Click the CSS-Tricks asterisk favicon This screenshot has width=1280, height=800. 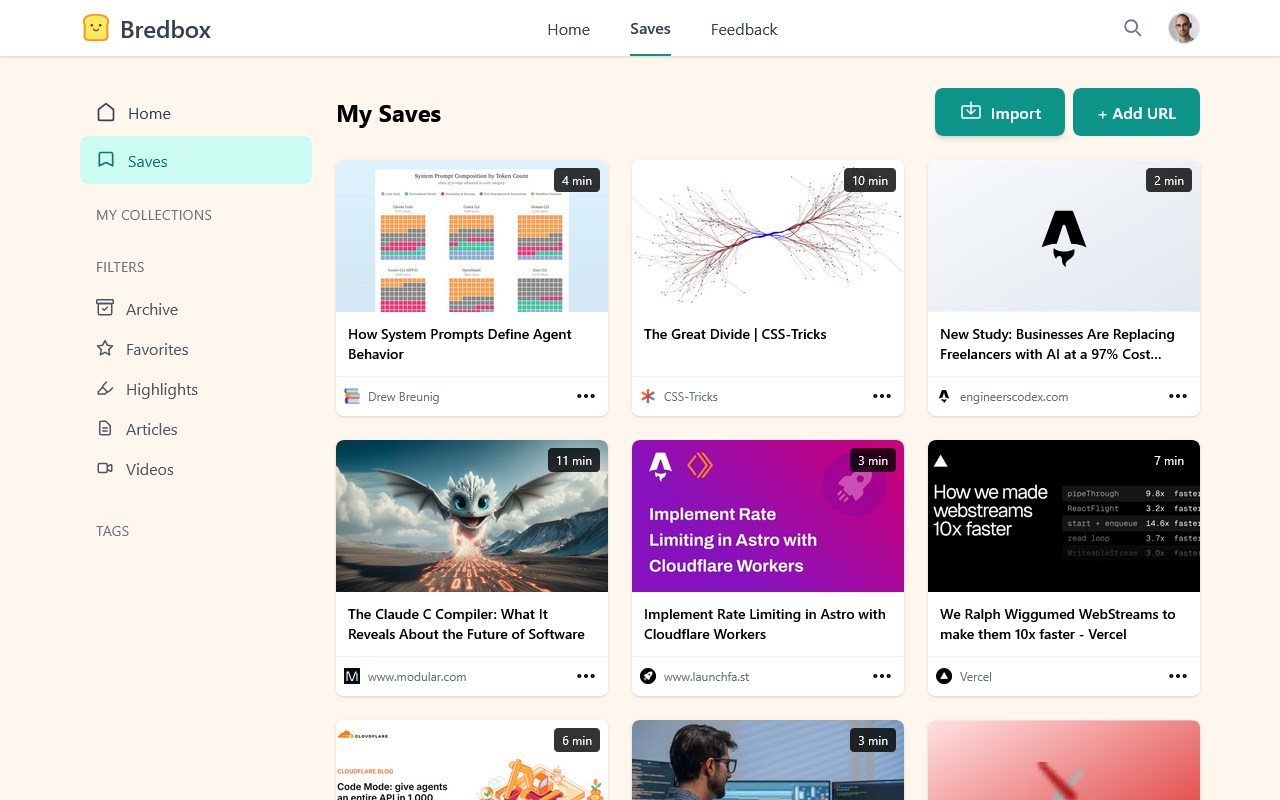648,396
